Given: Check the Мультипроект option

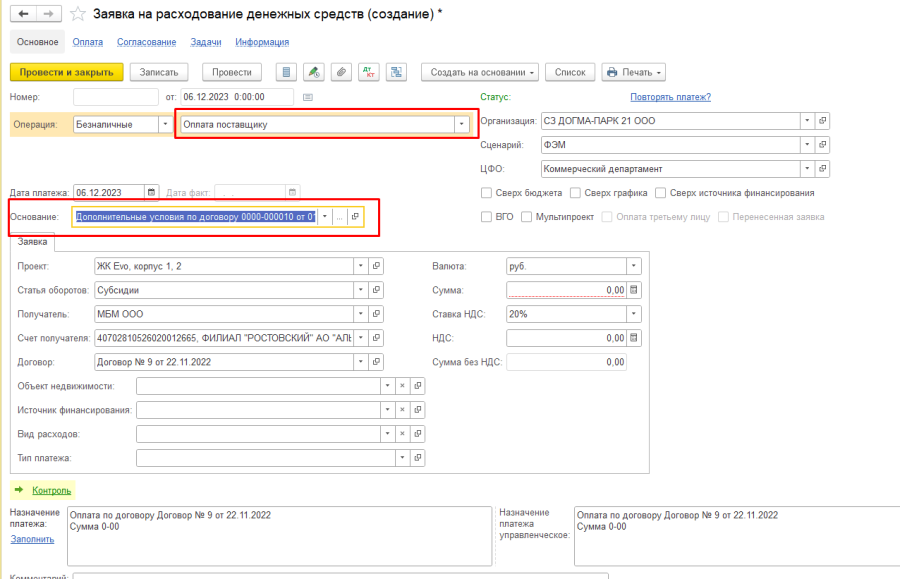Looking at the screenshot, I should click(x=526, y=217).
